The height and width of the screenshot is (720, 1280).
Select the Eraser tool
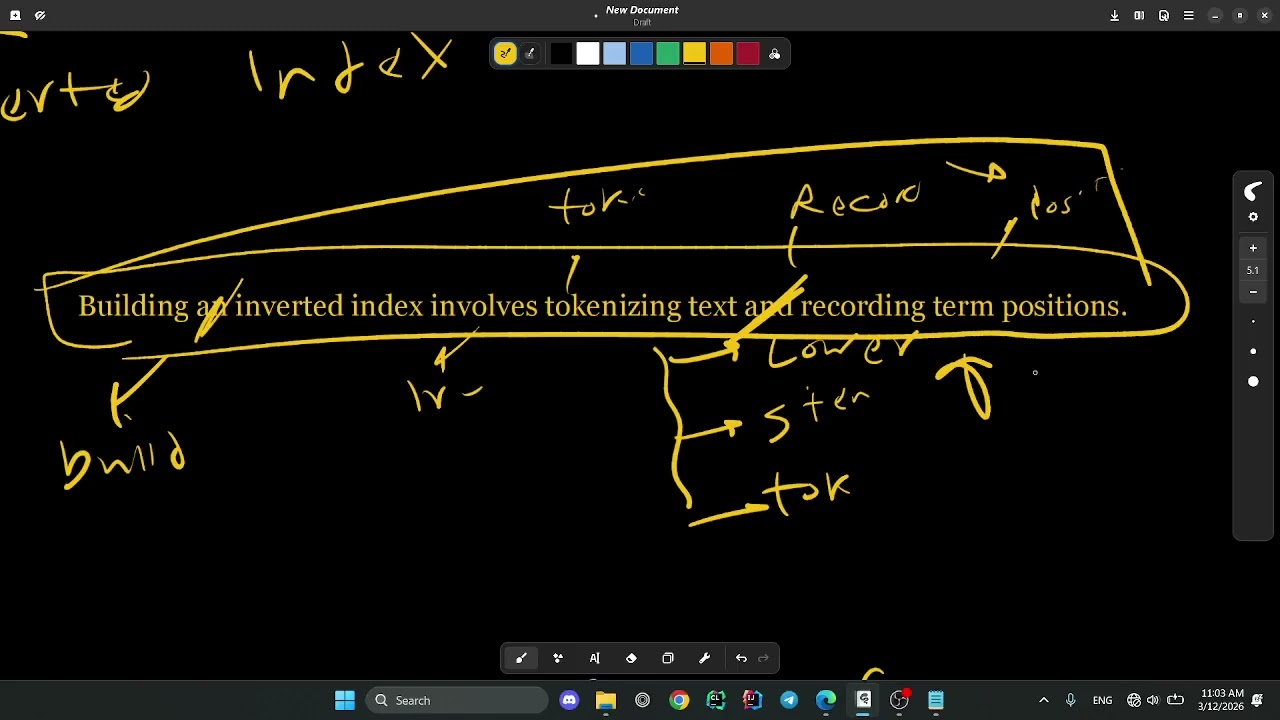click(x=631, y=658)
